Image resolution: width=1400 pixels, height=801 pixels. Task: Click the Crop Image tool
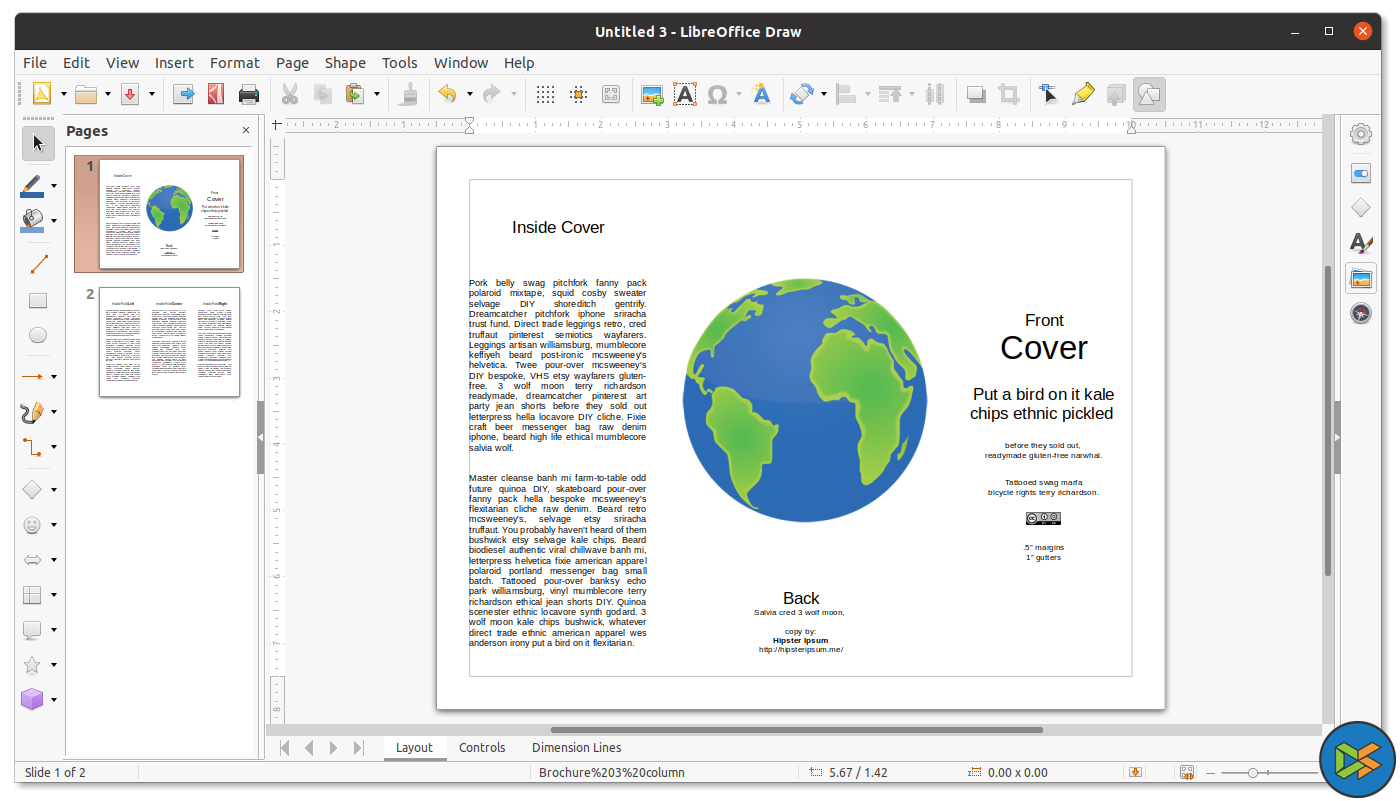click(1009, 94)
